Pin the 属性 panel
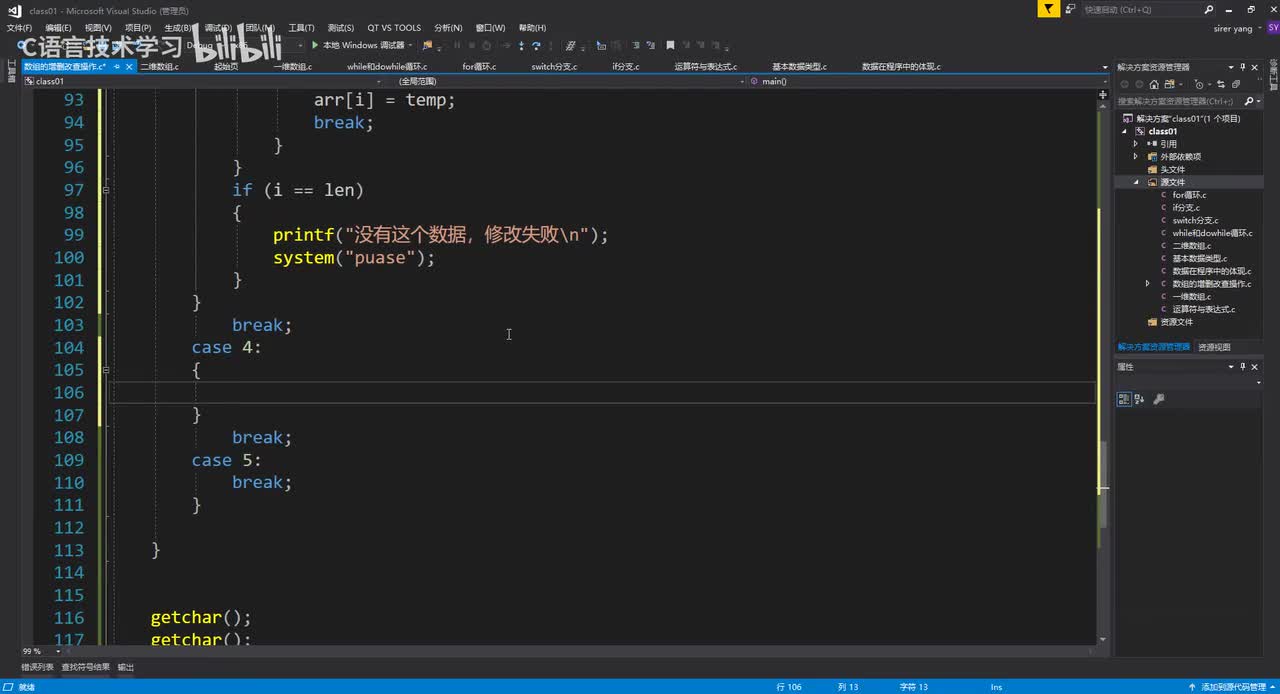The image size is (1280, 694). pyautogui.click(x=1243, y=367)
